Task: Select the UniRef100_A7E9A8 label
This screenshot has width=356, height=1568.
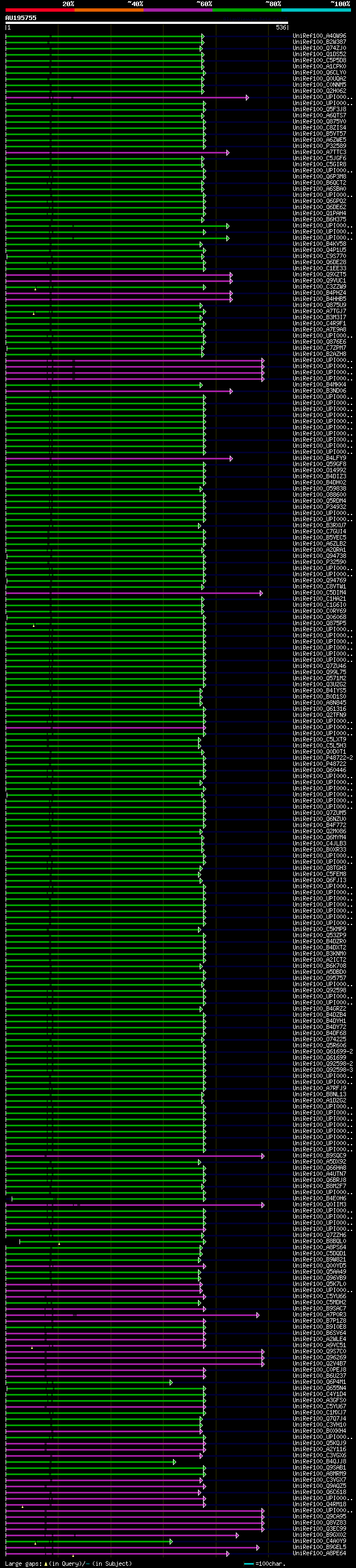Action: pyautogui.click(x=319, y=329)
